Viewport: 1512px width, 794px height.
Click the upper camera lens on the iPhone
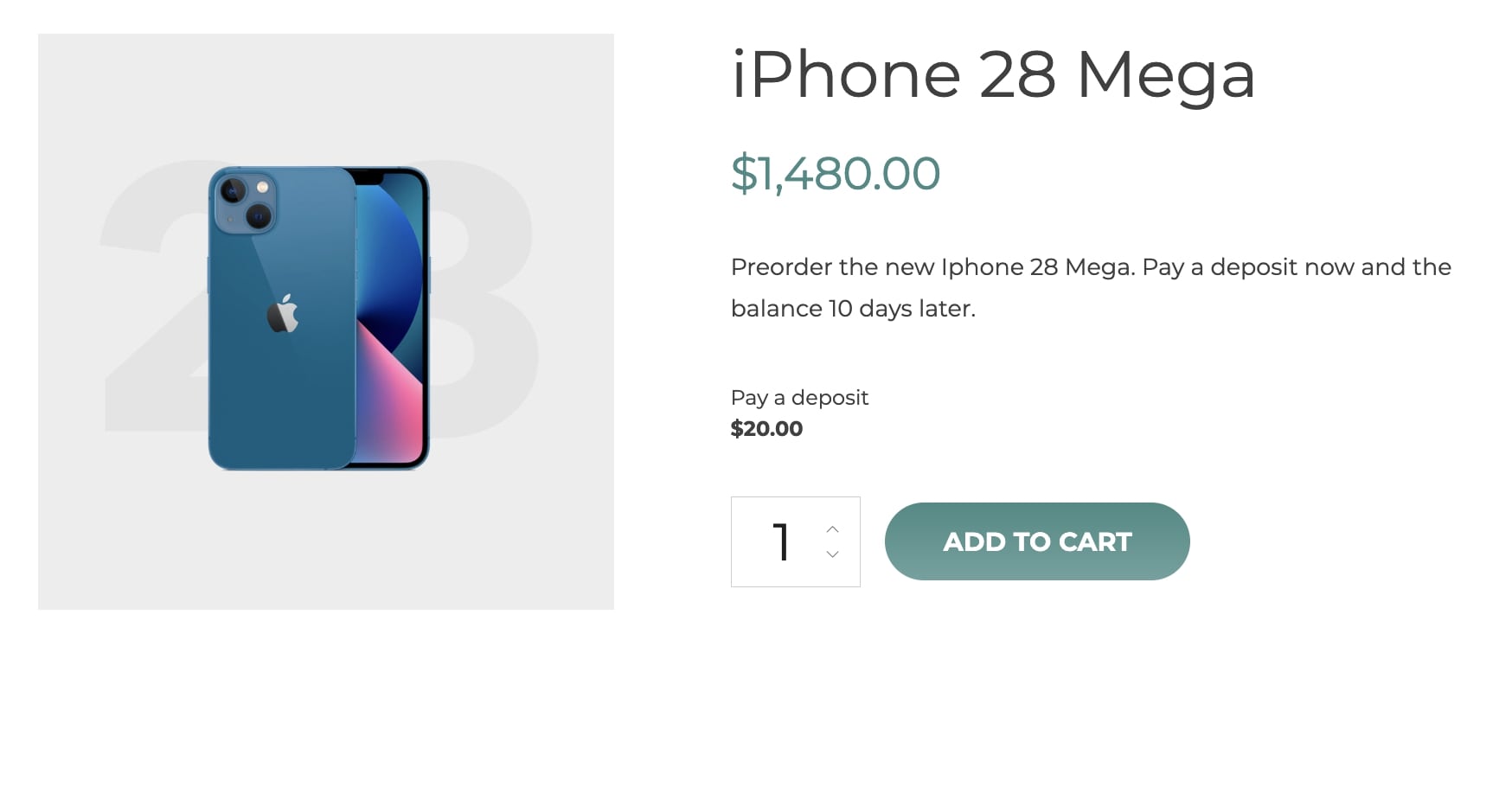tap(234, 190)
